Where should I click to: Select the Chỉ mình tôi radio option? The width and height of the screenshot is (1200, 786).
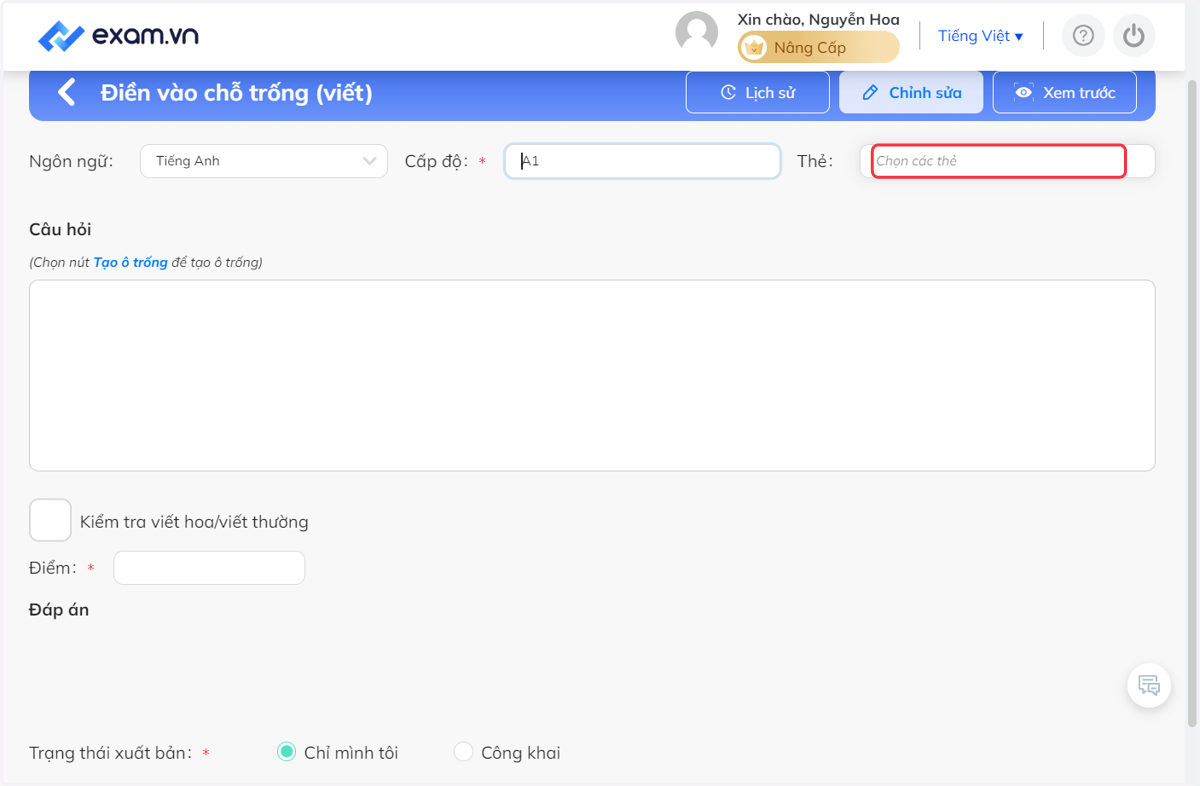pyautogui.click(x=286, y=752)
